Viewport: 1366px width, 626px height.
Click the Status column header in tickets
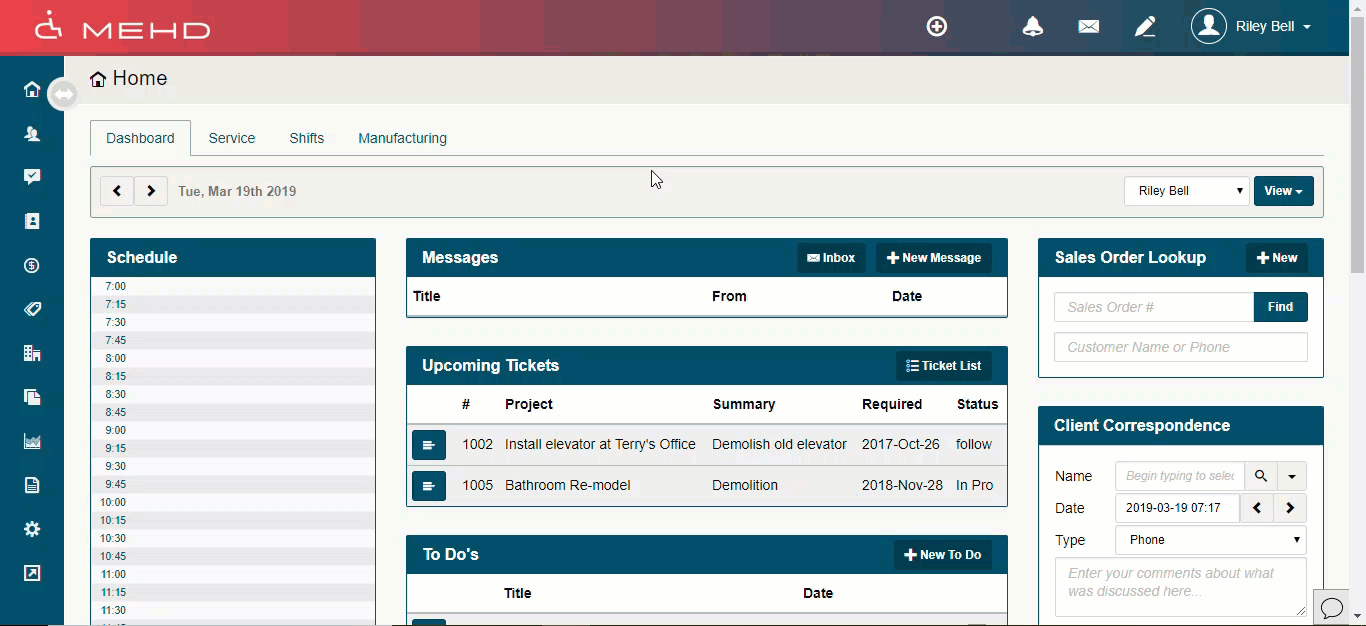point(977,405)
